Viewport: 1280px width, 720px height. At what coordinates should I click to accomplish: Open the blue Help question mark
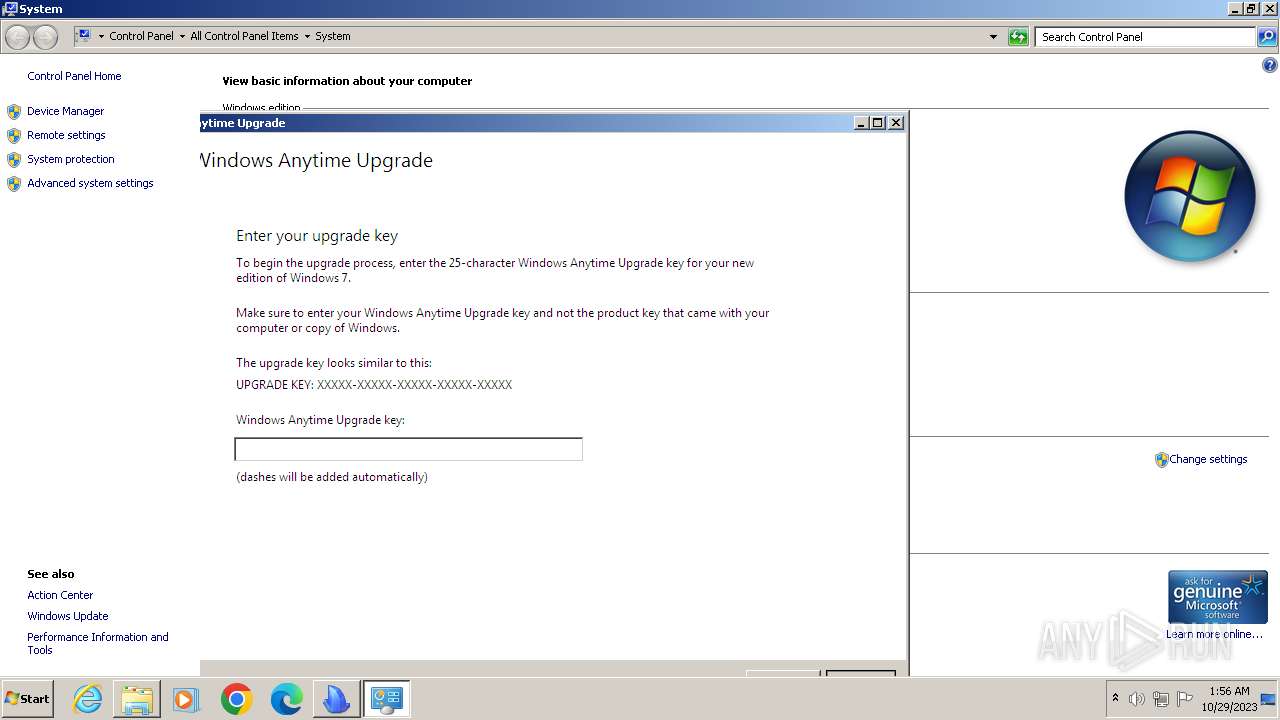(1270, 66)
